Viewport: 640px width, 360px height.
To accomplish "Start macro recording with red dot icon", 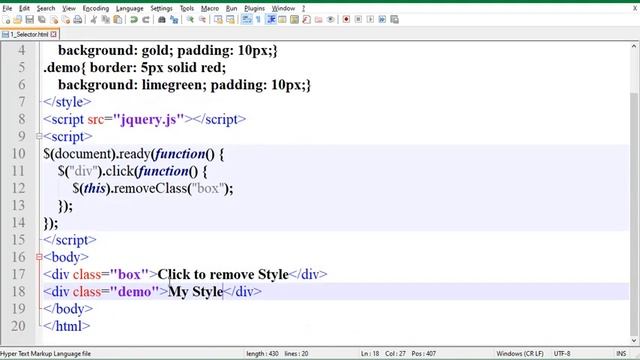I will [346, 20].
